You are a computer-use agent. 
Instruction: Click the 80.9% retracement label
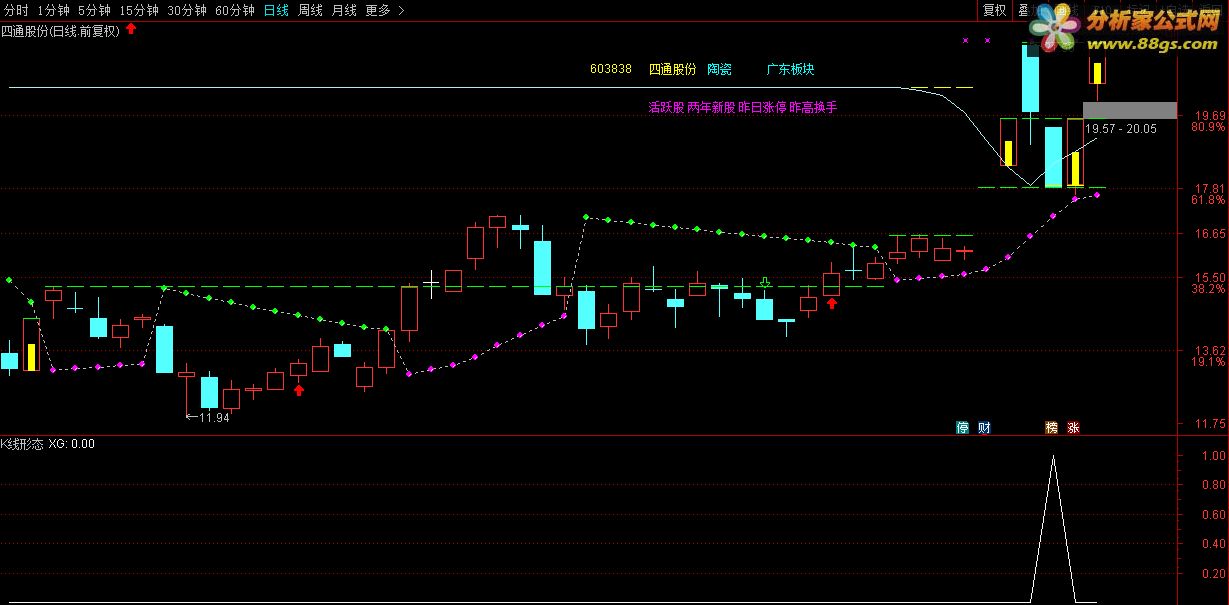point(1207,127)
